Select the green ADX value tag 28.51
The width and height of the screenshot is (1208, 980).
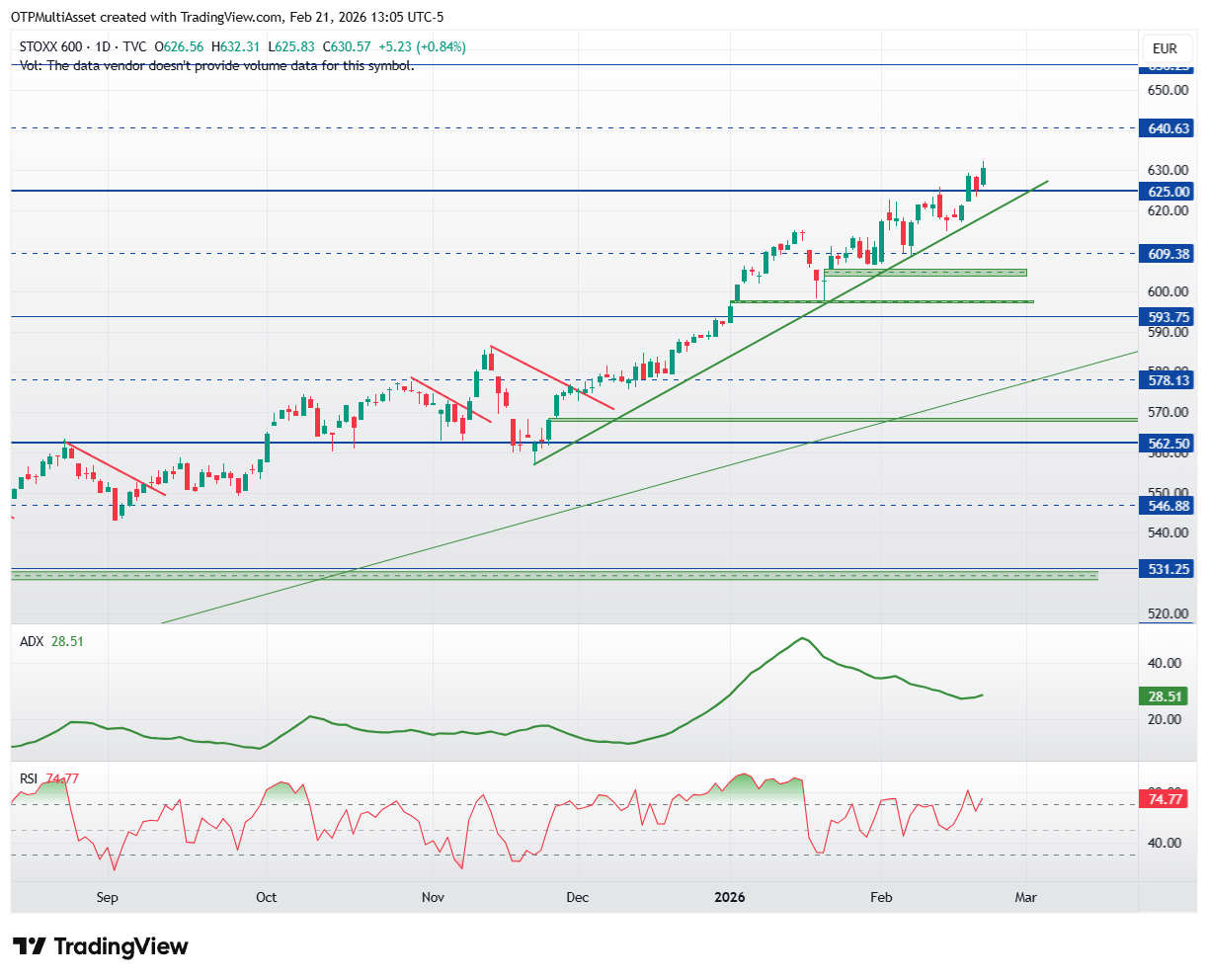1165,696
